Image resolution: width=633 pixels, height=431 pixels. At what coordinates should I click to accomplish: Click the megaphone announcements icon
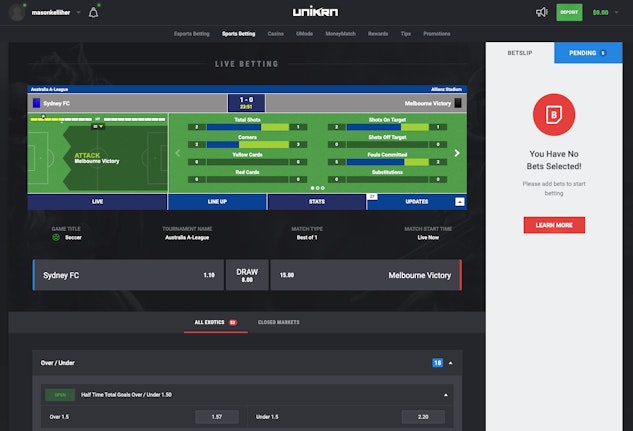click(x=541, y=13)
